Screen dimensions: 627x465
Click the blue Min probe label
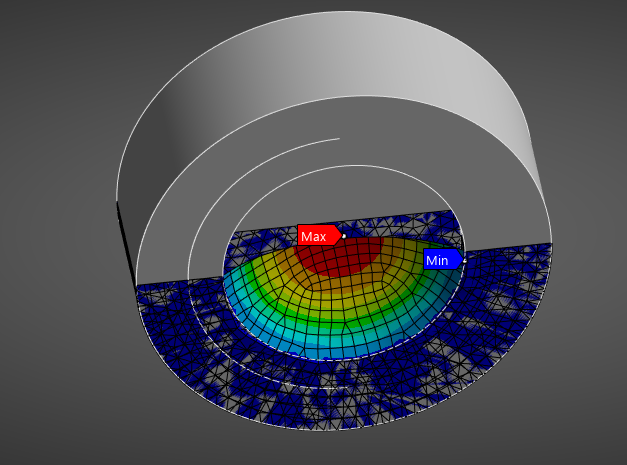pos(443,259)
